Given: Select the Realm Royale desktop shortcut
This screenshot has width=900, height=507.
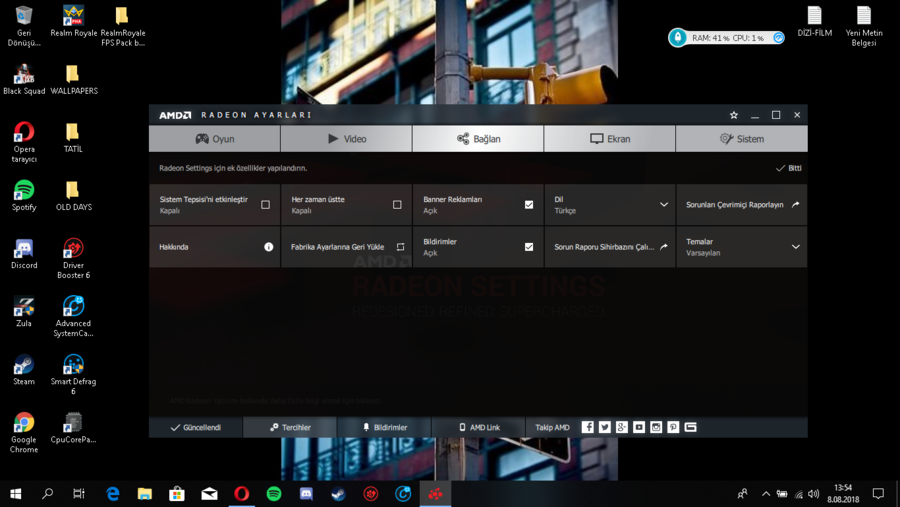Looking at the screenshot, I should (73, 21).
